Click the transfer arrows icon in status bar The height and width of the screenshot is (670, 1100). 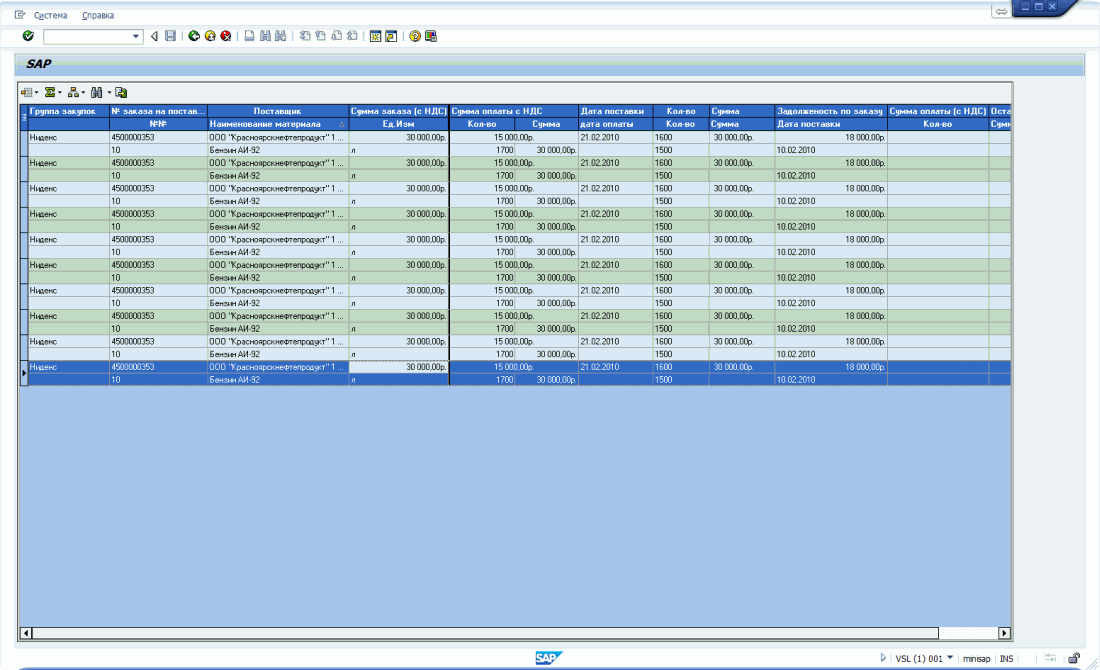(x=1049, y=658)
